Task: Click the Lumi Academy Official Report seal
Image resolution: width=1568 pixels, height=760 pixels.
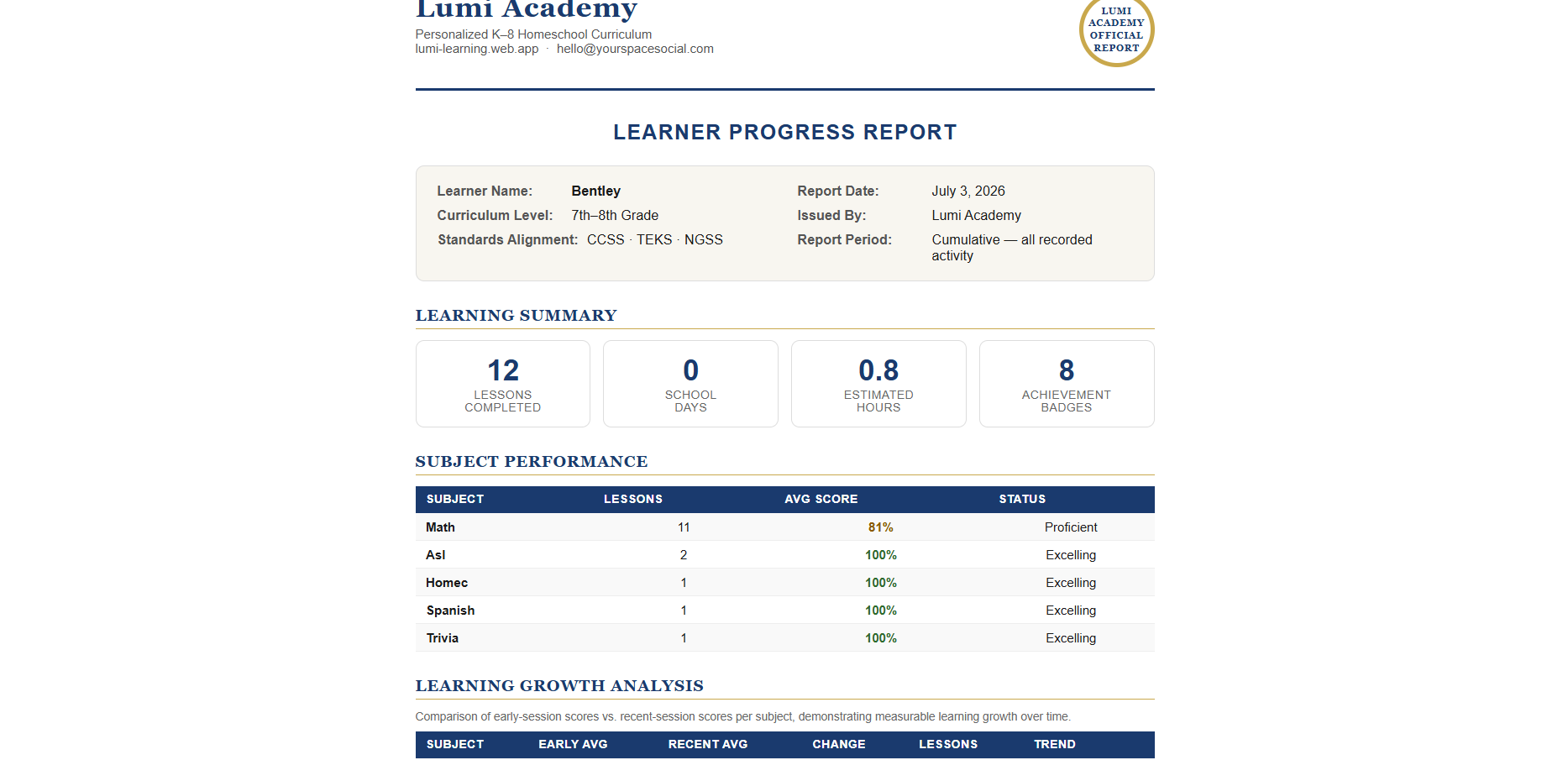Action: pos(1116,29)
